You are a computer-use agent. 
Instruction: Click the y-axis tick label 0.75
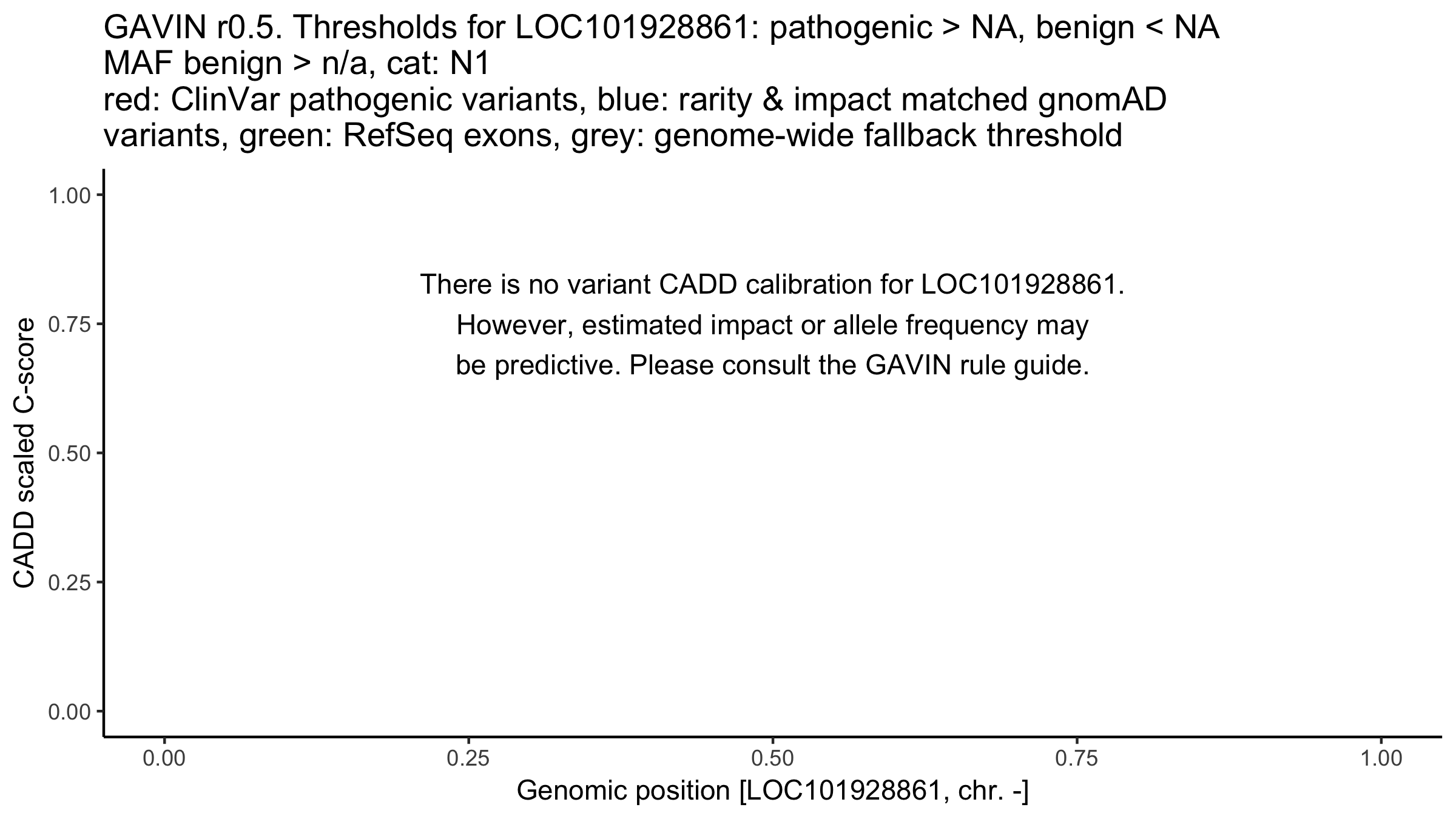[x=69, y=325]
